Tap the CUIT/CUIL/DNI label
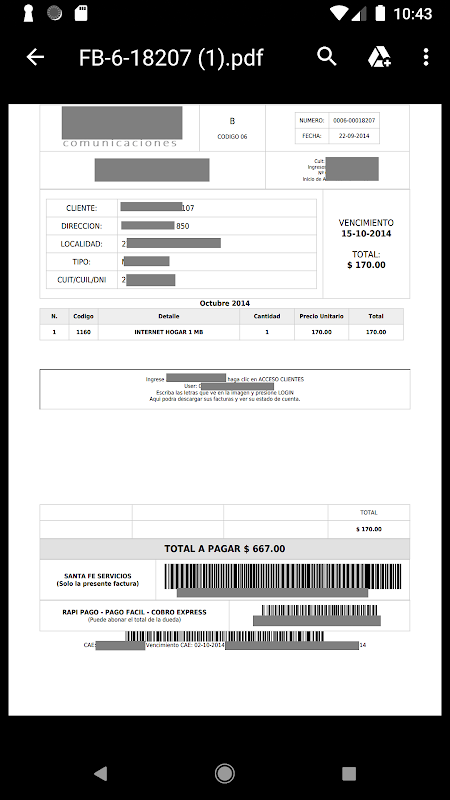This screenshot has width=450, height=800. [82, 280]
